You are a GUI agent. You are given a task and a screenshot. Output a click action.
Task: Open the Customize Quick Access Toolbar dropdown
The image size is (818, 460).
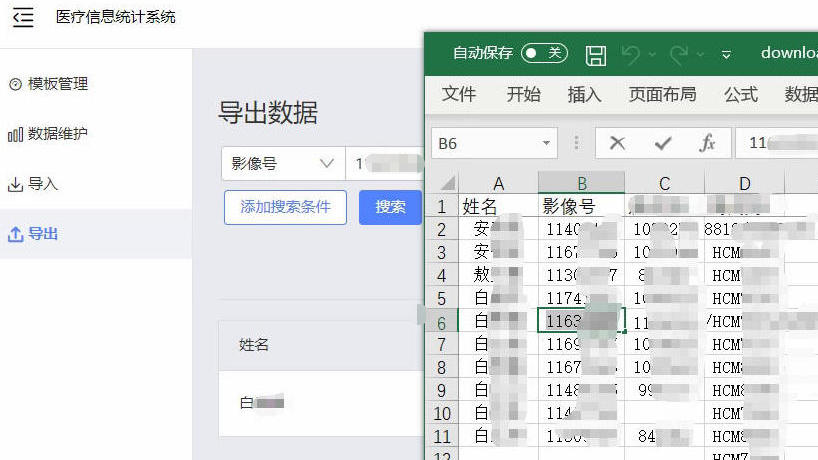727,54
